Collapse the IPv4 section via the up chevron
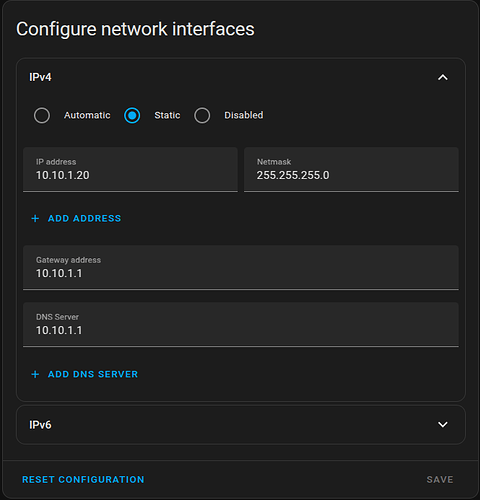This screenshot has height=500, width=480. [443, 77]
